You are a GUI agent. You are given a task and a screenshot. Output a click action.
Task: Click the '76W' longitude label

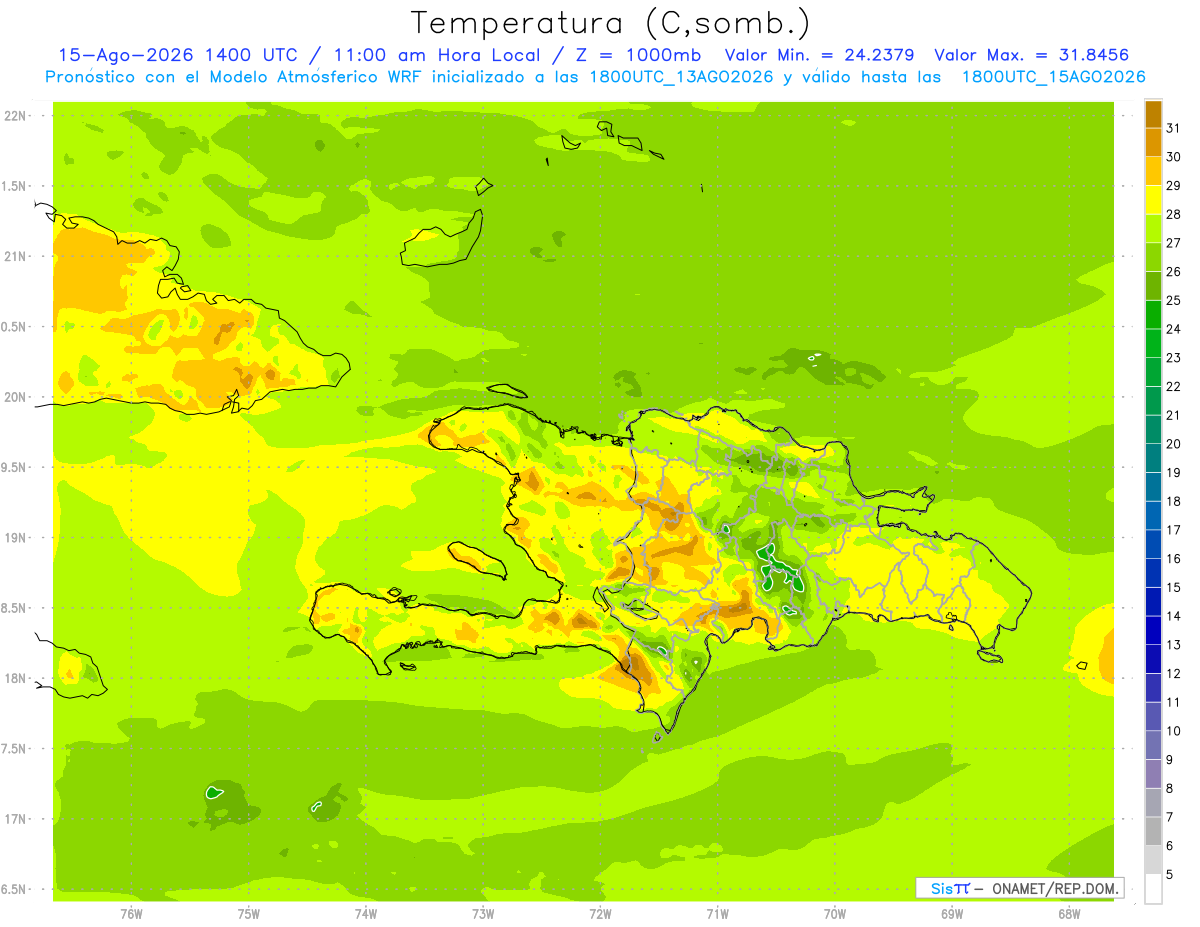click(131, 914)
